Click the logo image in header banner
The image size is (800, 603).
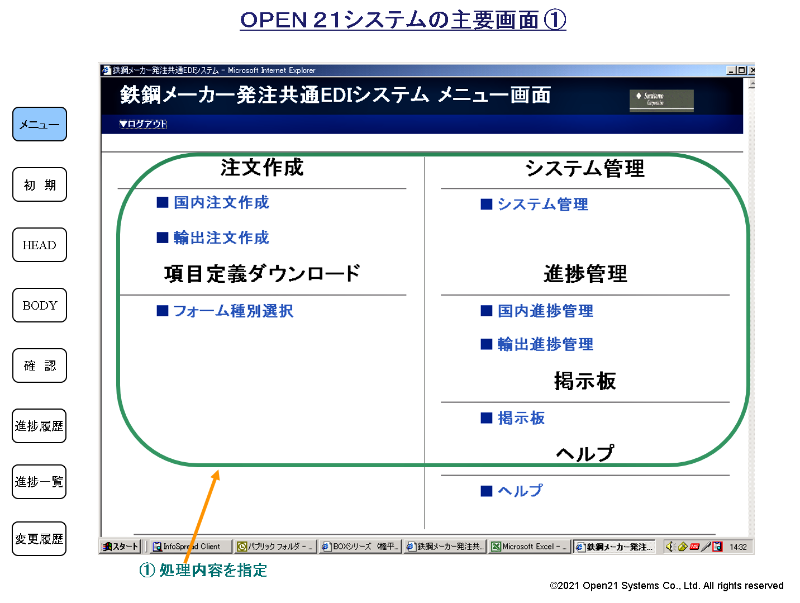click(662, 100)
